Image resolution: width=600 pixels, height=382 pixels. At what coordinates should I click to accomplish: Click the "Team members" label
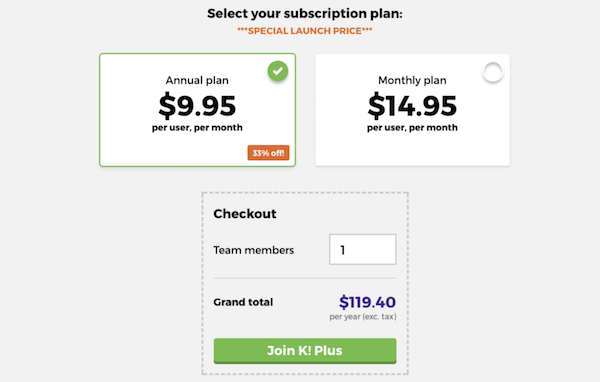(254, 250)
